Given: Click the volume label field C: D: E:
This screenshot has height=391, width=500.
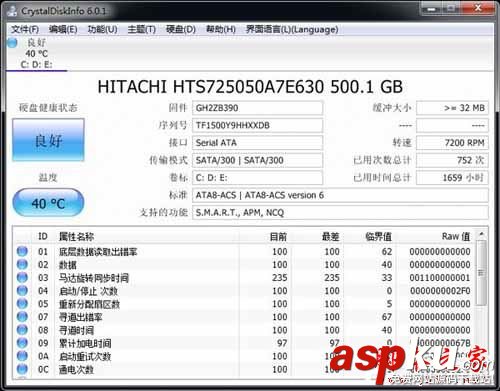Looking at the screenshot, I should 257,178.
